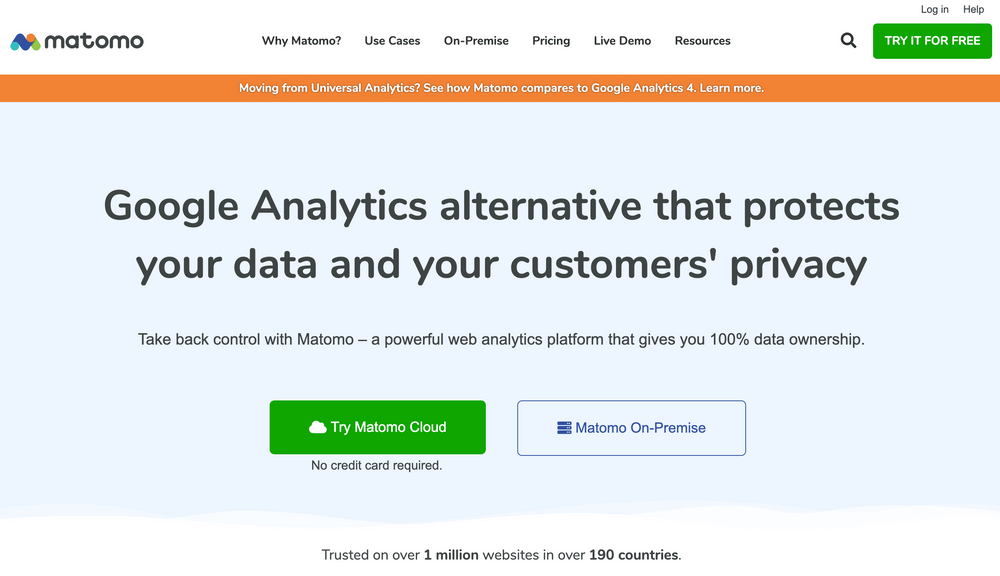Follow the Learn more banner link
This screenshot has height=576, width=1000.
pos(733,88)
